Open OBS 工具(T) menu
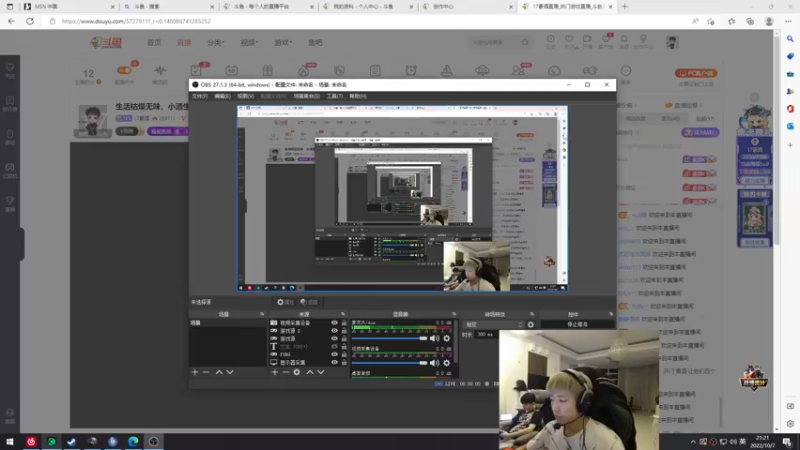This screenshot has height=450, width=800. (x=335, y=96)
